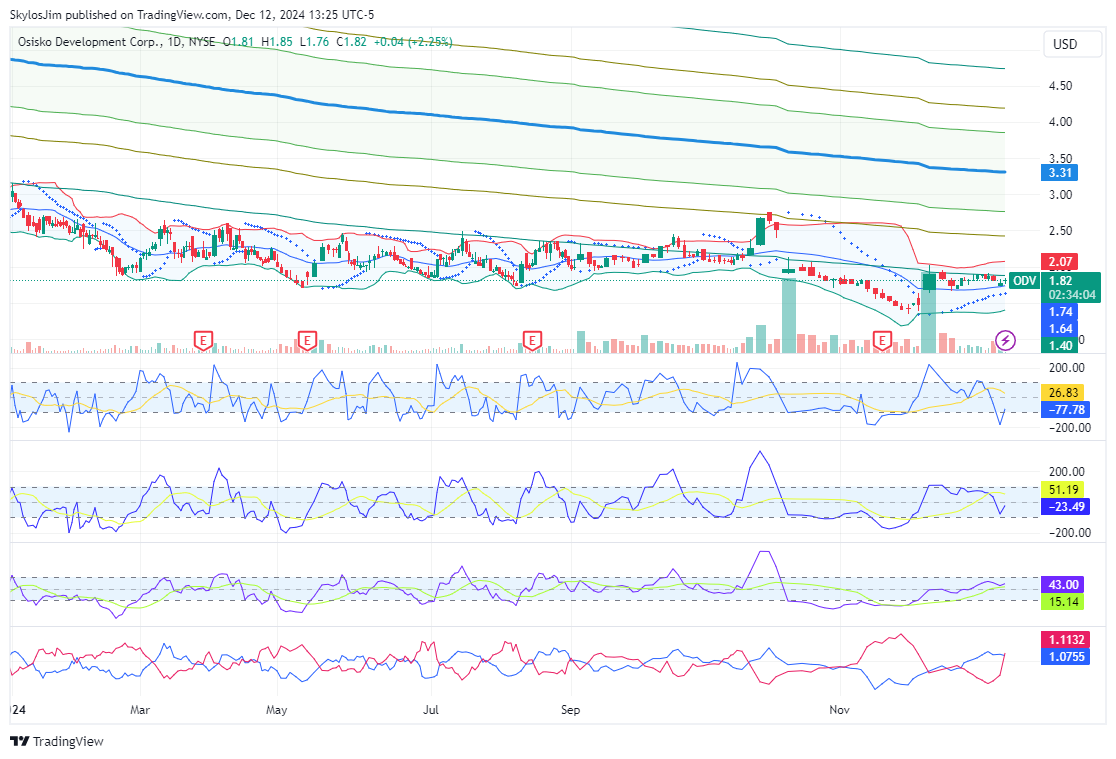This screenshot has width=1116, height=759.
Task: Click the 4.50 price axis label
Action: tap(1060, 85)
